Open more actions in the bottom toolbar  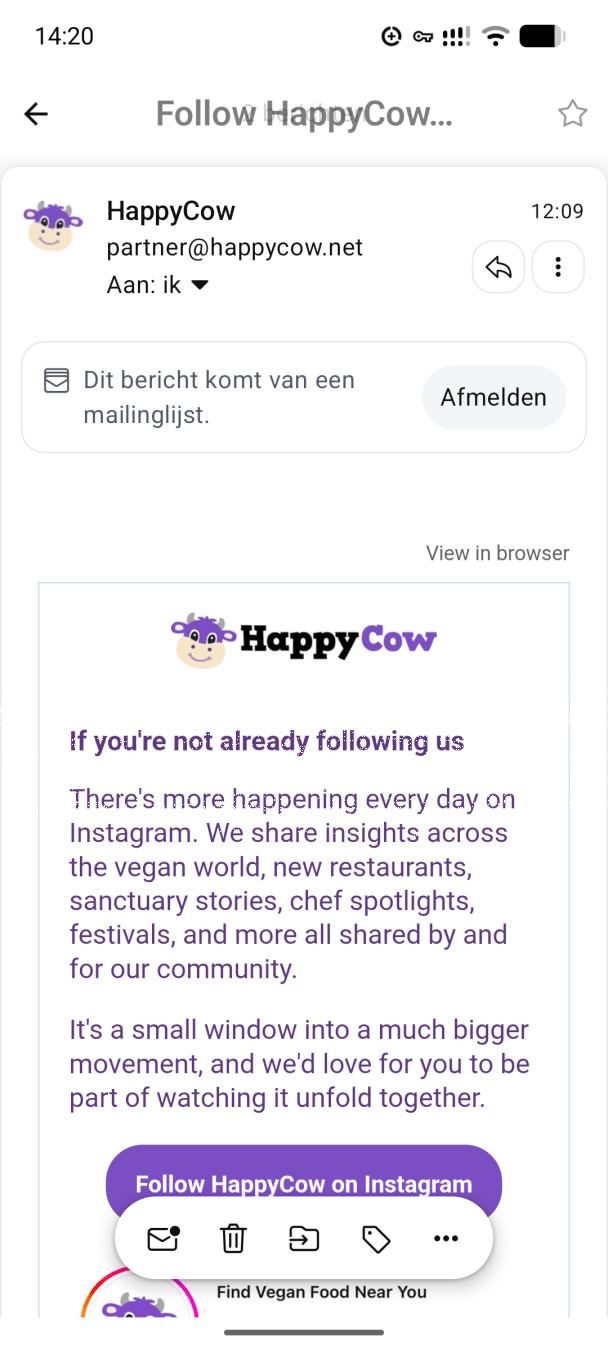(446, 1238)
